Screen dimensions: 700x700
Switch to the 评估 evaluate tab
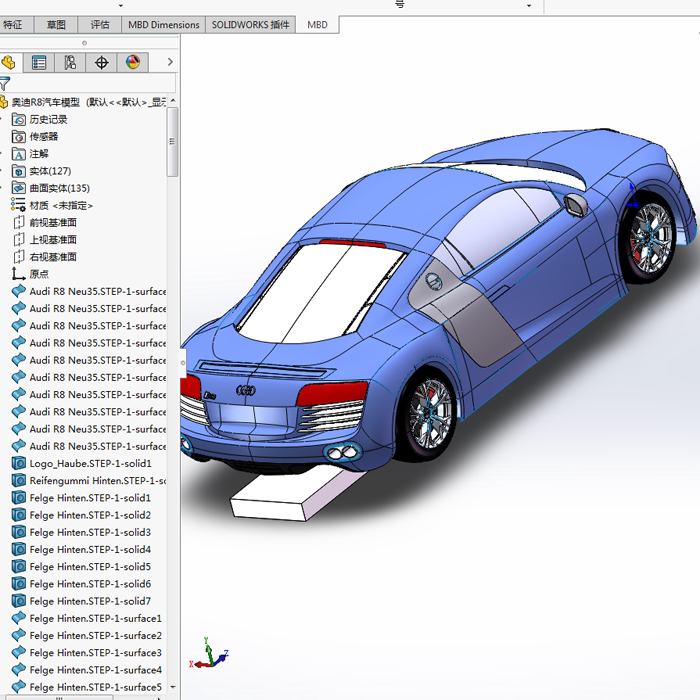click(100, 25)
